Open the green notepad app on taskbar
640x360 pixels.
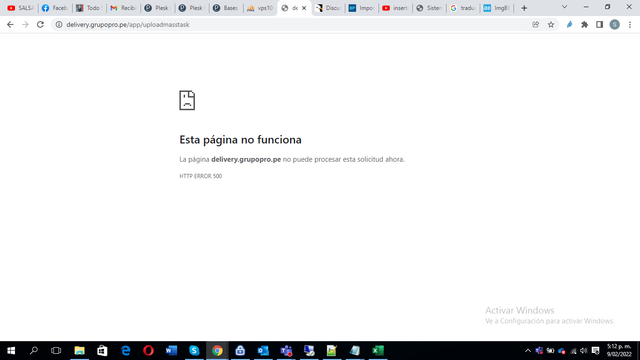[331, 350]
